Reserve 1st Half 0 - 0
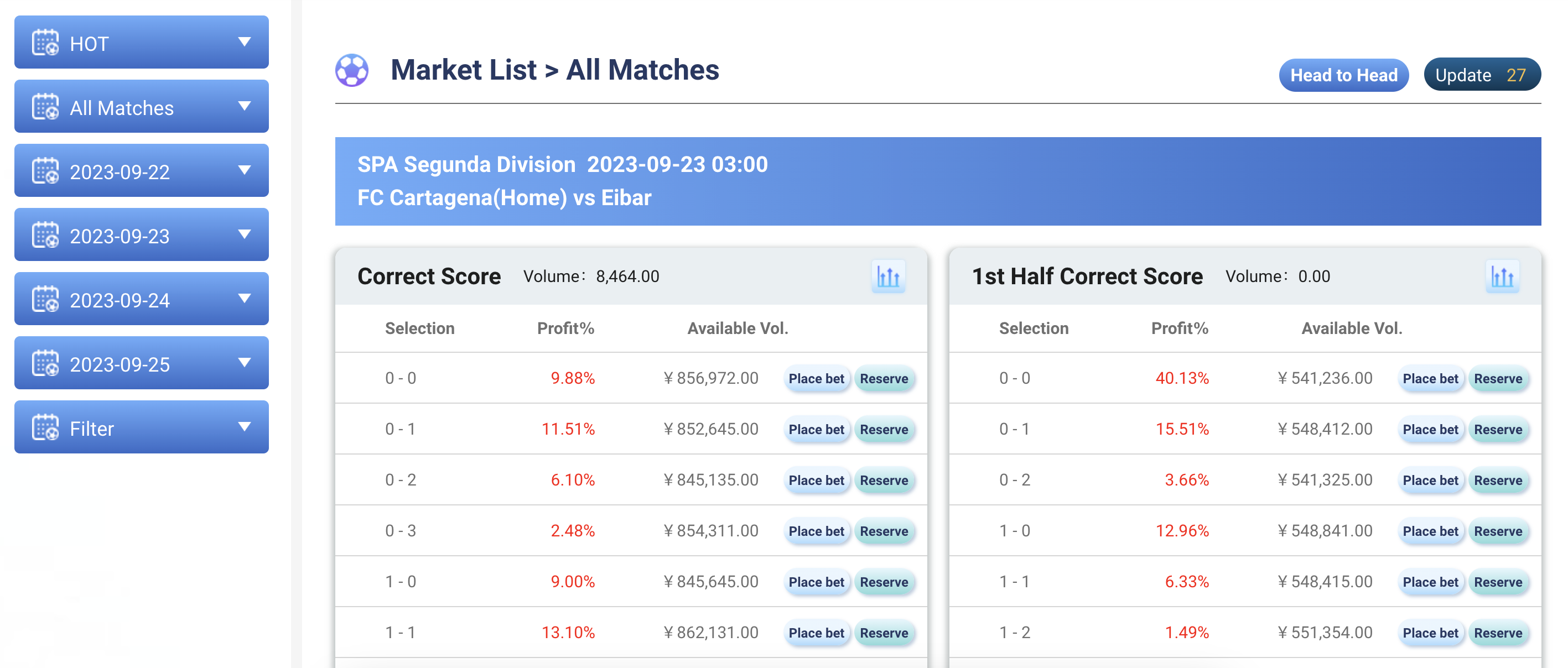 [x=1498, y=378]
